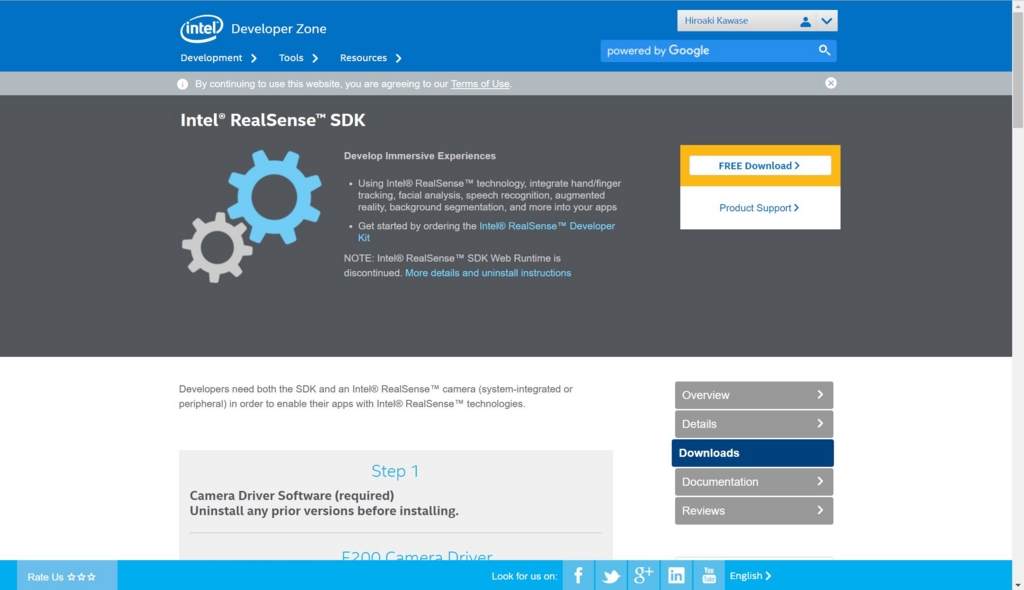This screenshot has width=1024, height=590.
Task: Open Intel YouTube channel icon
Action: click(709, 576)
